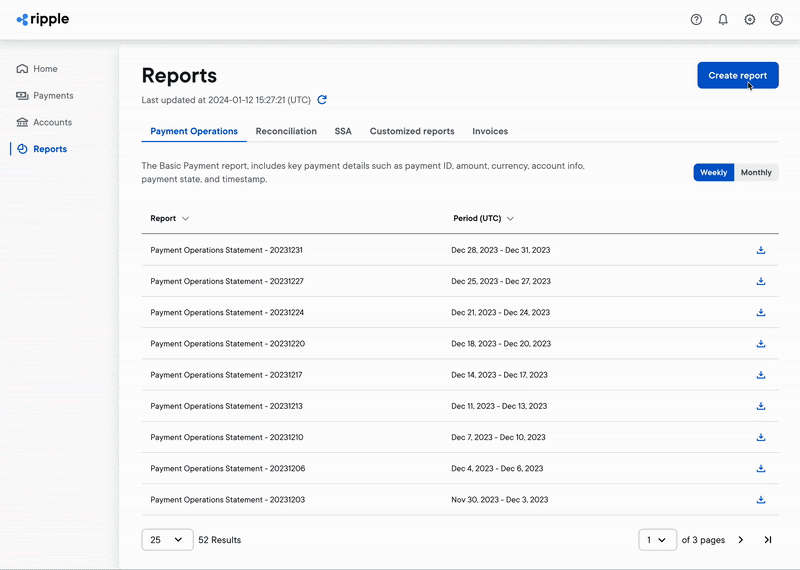Download Payment Operations Statement - 20231217
800x570 pixels.
[x=761, y=375]
